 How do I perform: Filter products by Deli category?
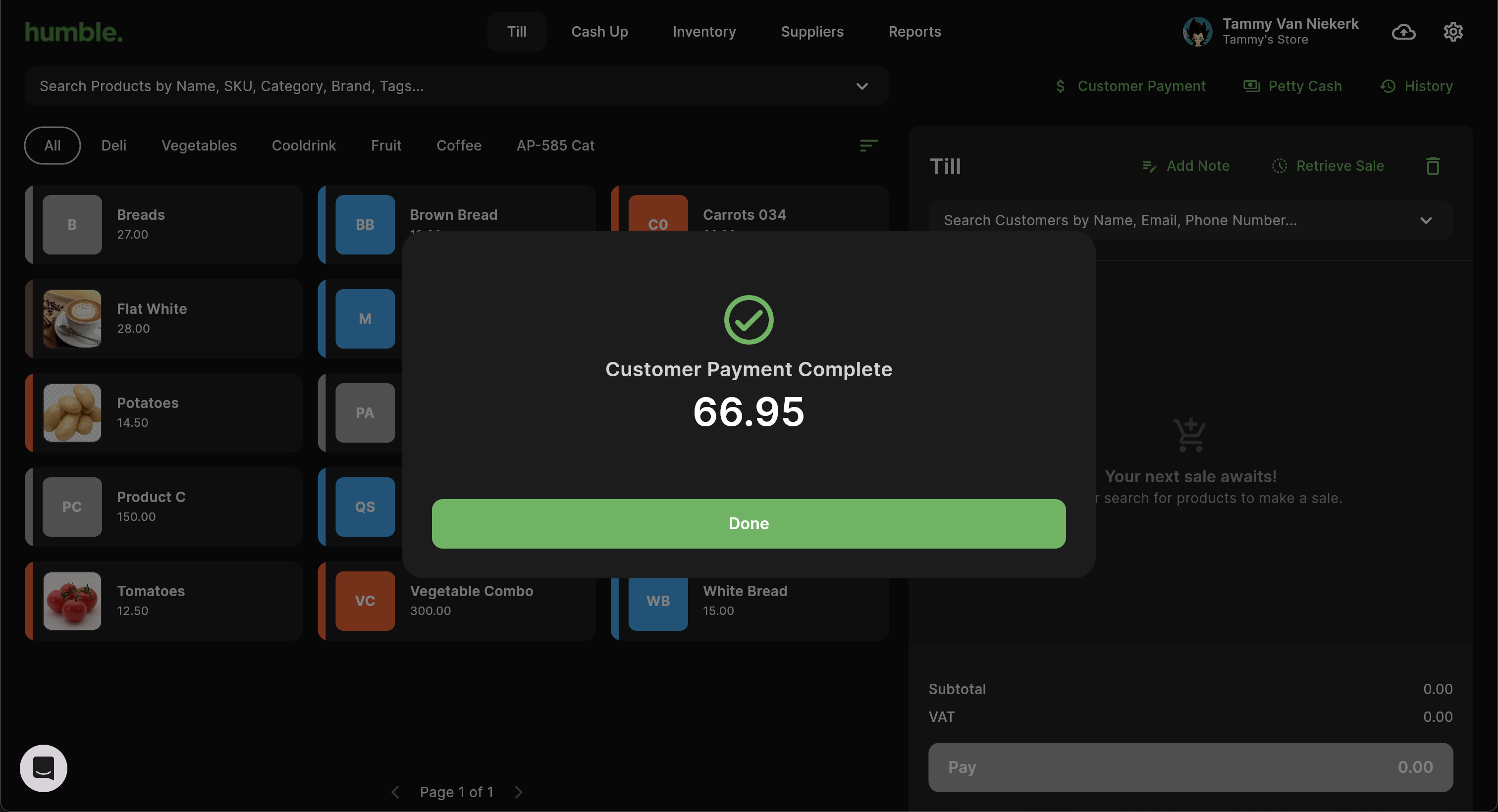click(x=113, y=145)
